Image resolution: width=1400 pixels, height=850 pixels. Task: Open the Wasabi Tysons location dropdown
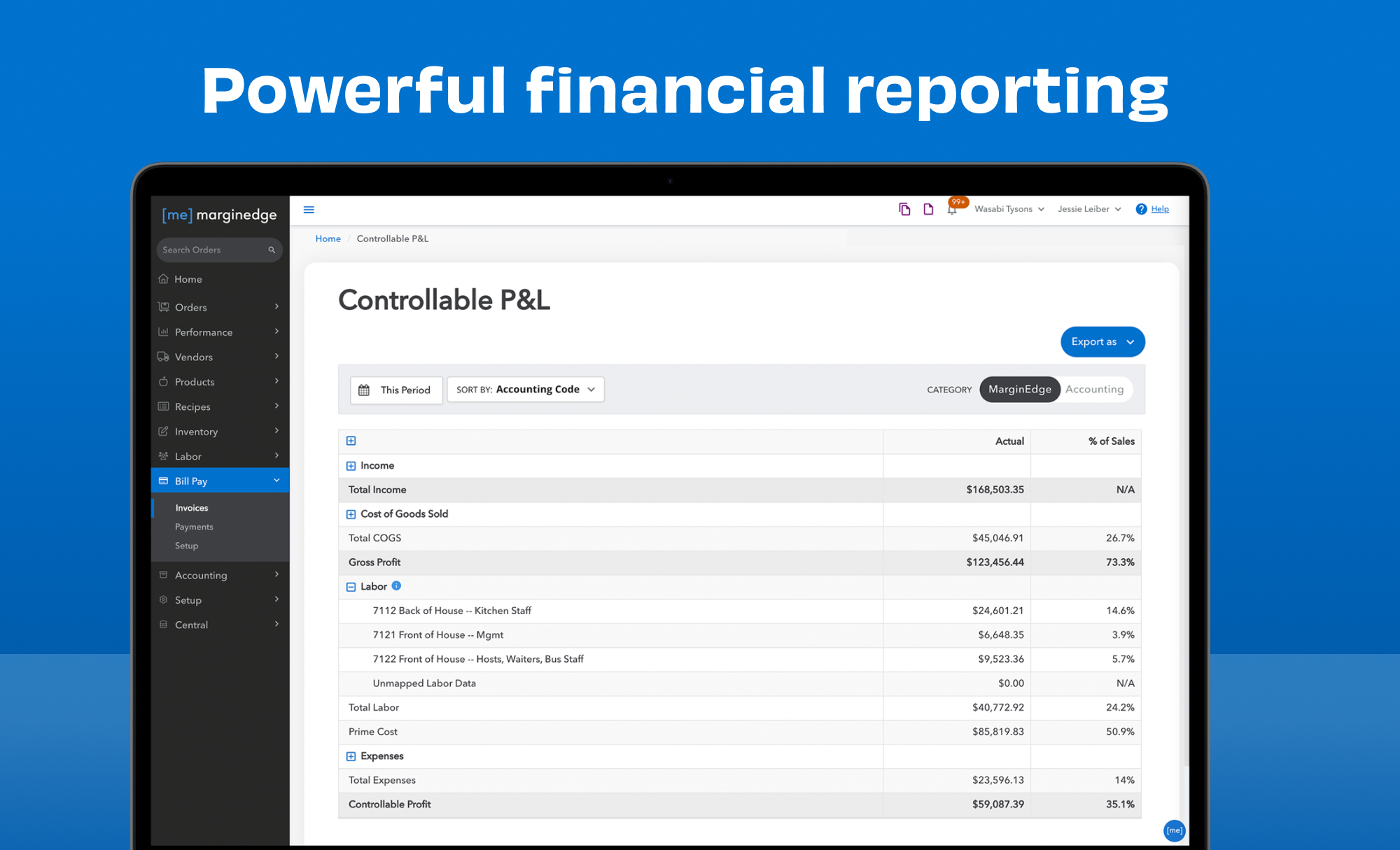pyautogui.click(x=1009, y=209)
